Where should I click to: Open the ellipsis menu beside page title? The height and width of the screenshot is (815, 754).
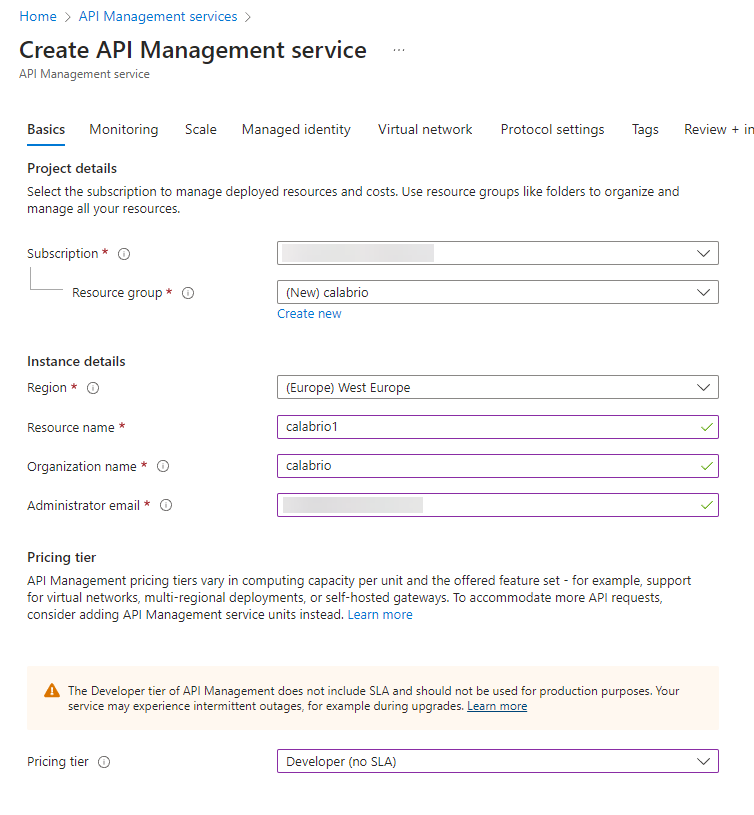tap(399, 50)
